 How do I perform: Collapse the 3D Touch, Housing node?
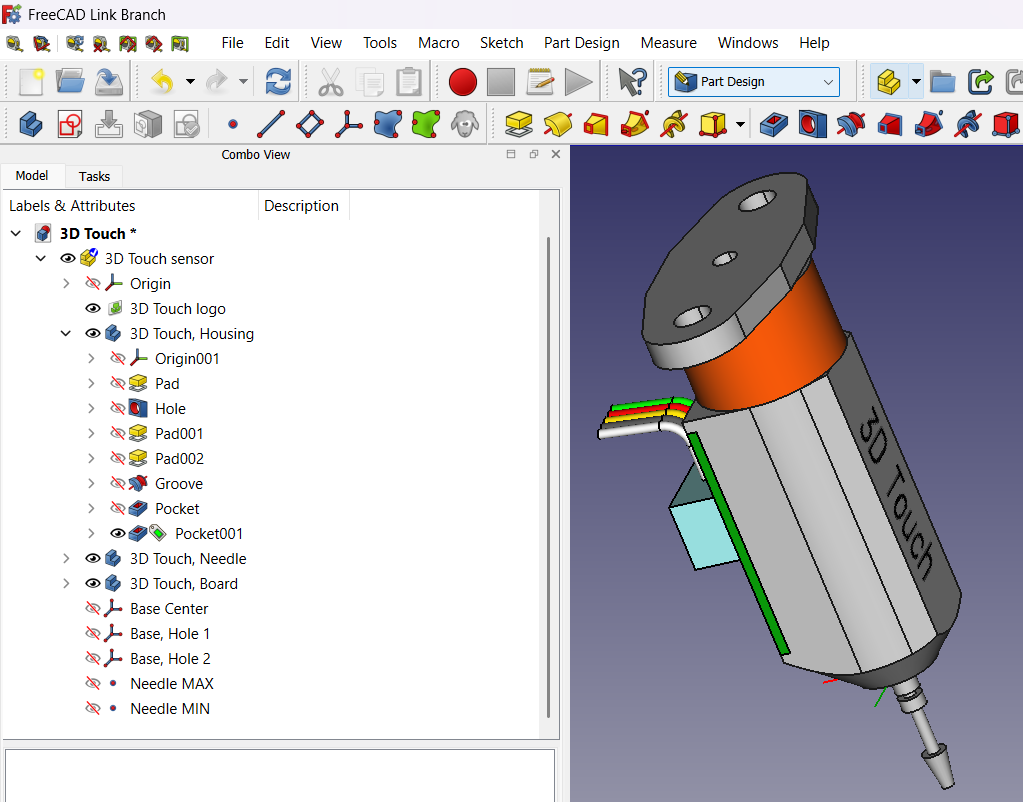[66, 333]
